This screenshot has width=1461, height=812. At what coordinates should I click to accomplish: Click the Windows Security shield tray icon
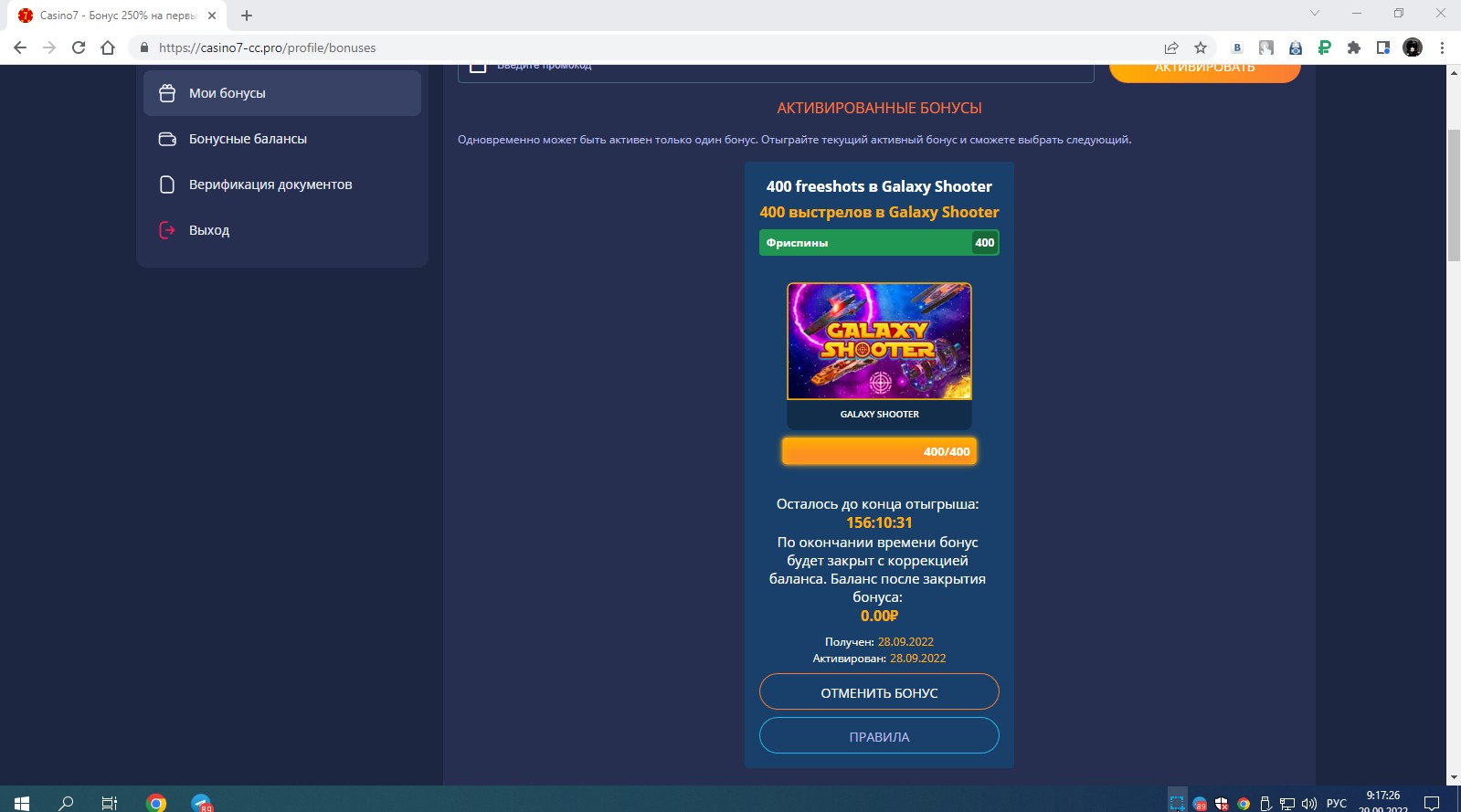click(1222, 804)
